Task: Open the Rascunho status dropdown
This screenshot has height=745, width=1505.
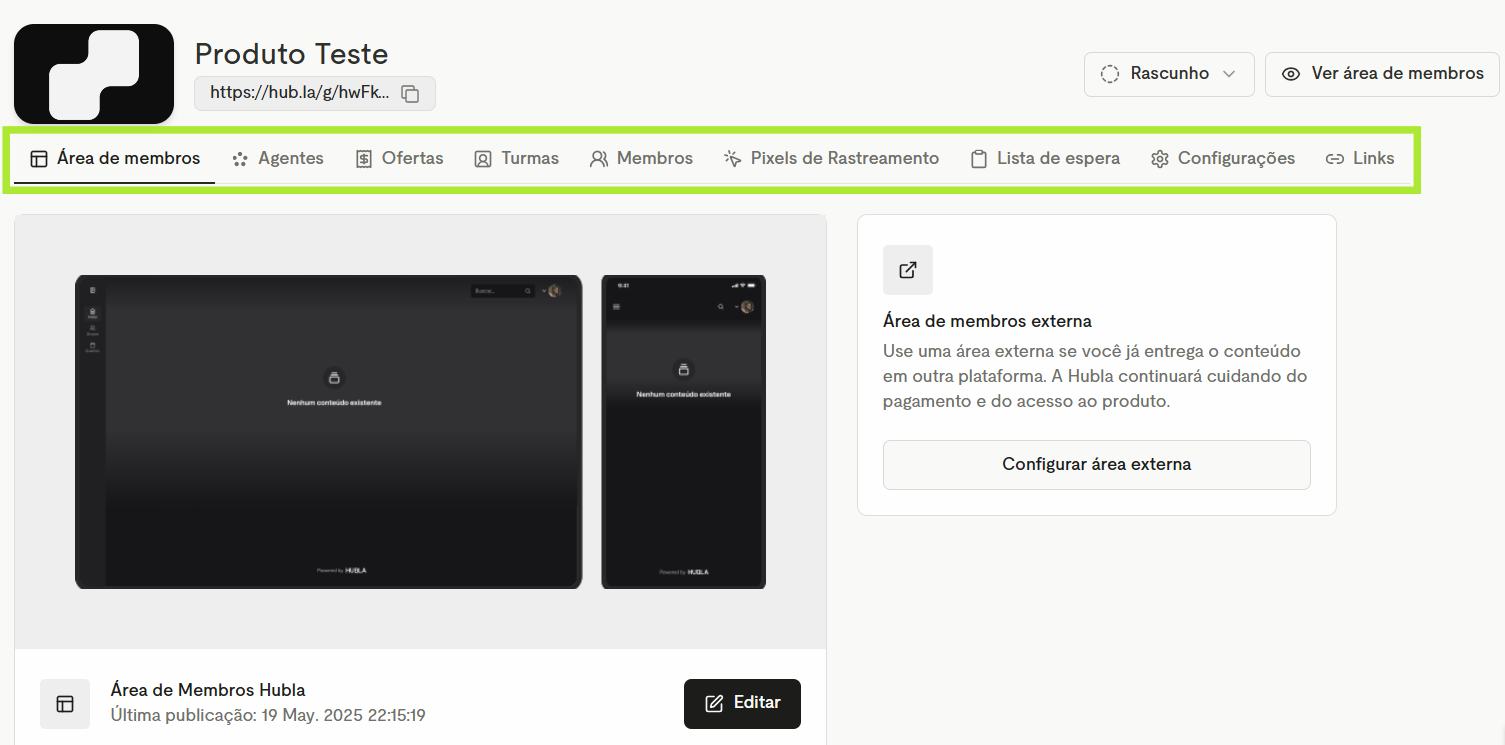Action: 1169,74
